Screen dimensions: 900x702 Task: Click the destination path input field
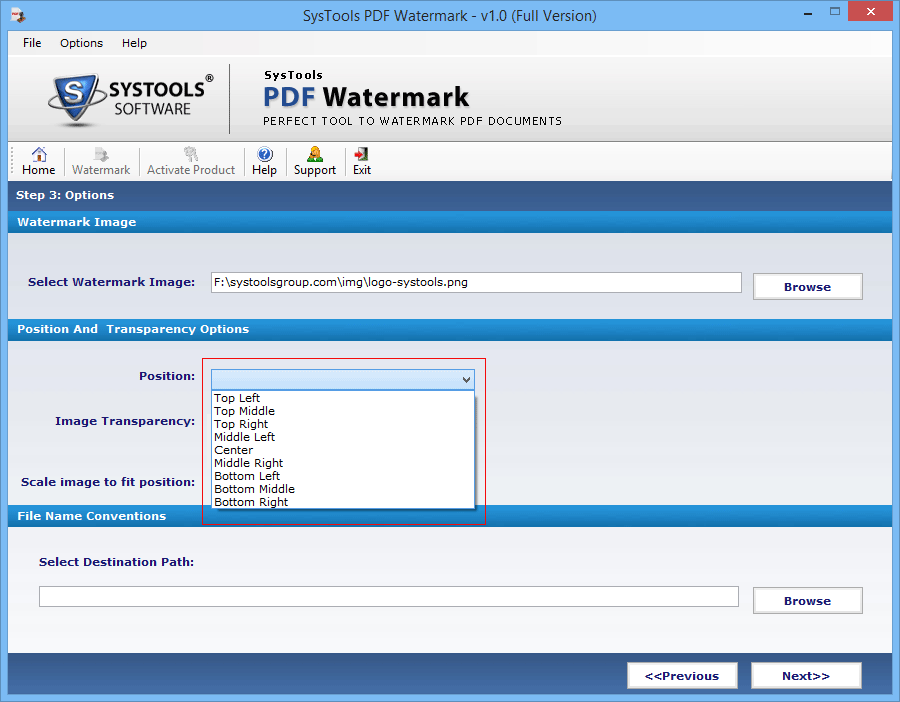pos(389,596)
